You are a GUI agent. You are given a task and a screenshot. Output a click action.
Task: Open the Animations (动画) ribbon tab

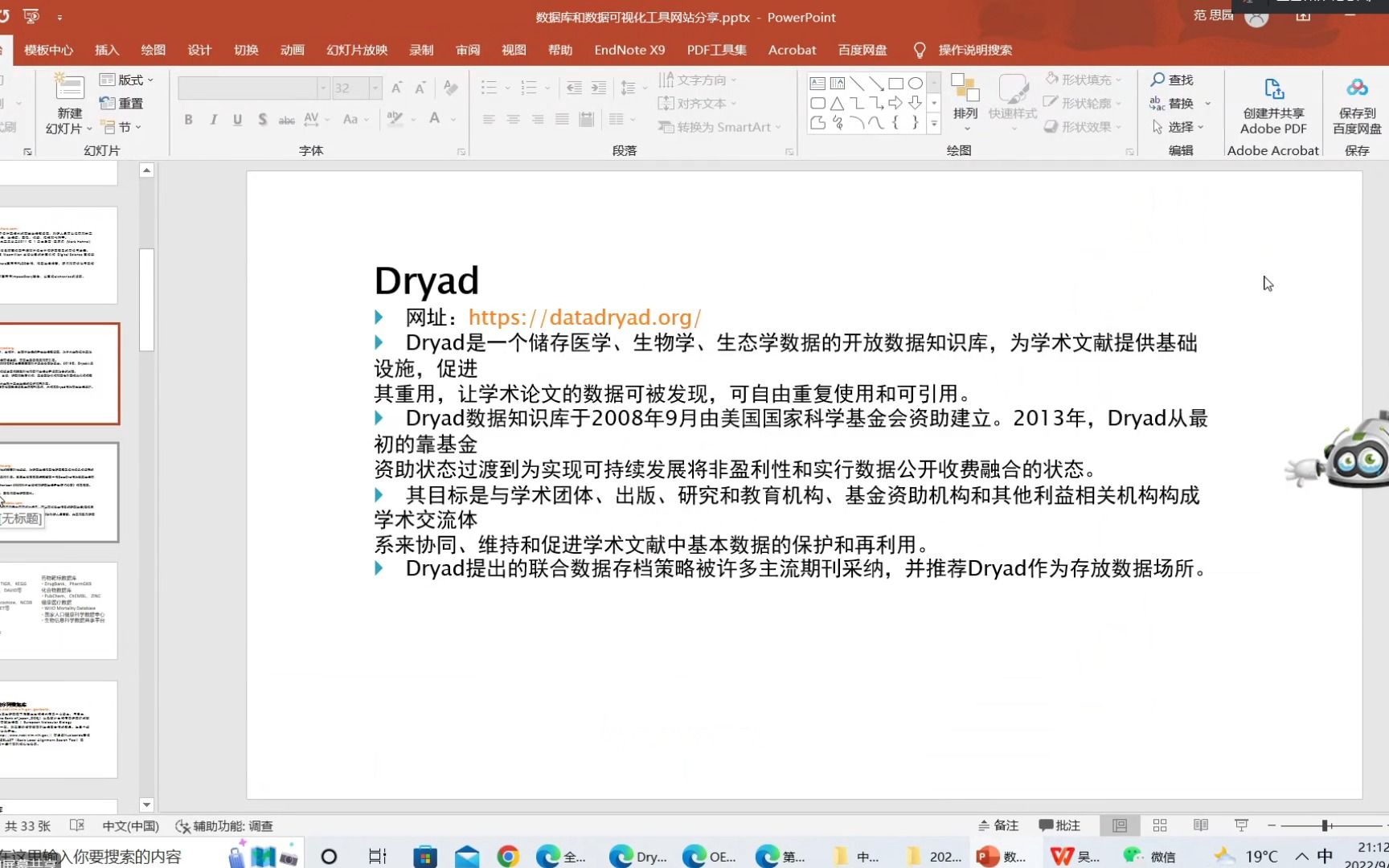(x=292, y=50)
